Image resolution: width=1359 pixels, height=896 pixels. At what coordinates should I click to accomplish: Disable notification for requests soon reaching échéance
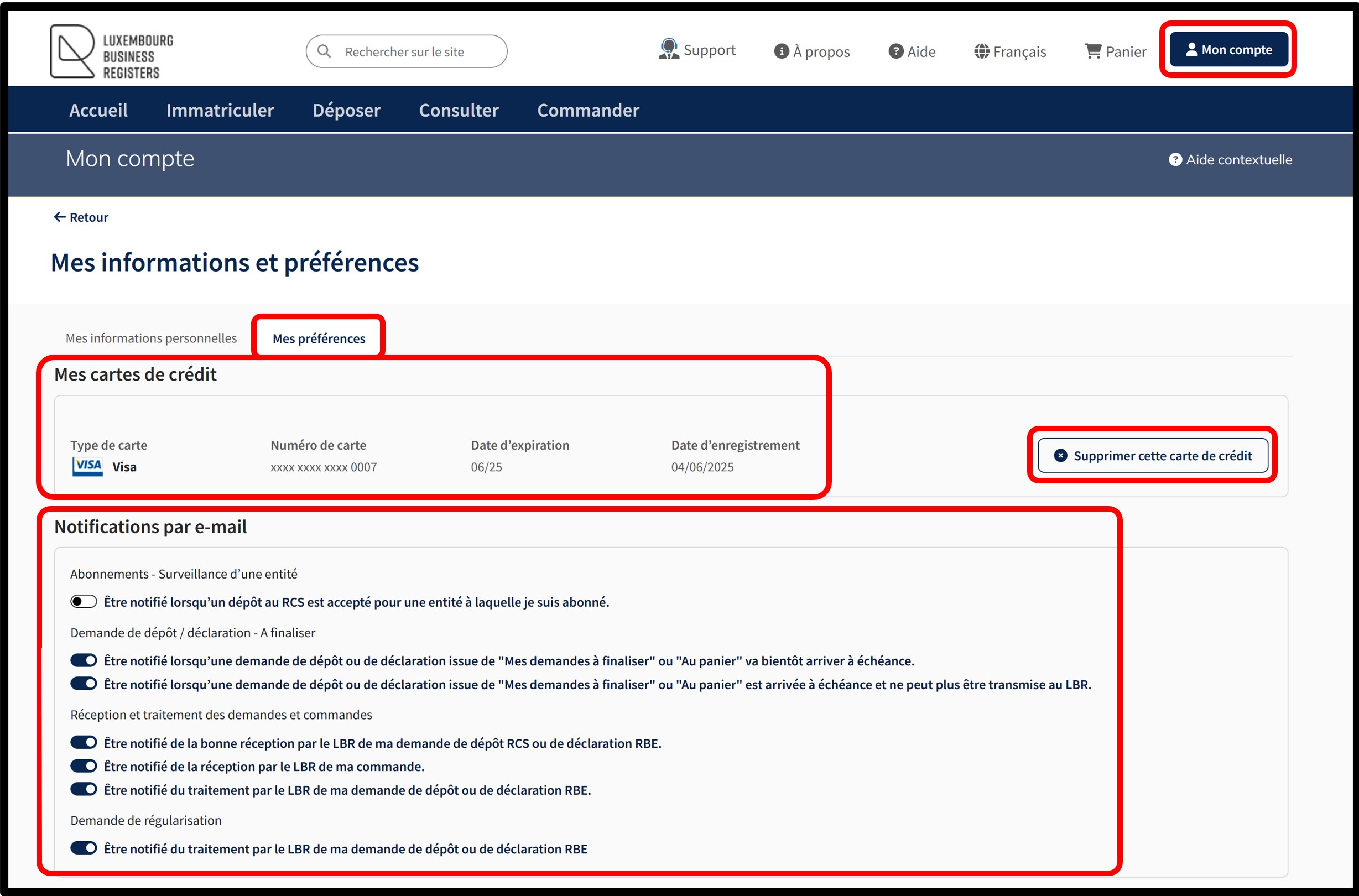[84, 660]
